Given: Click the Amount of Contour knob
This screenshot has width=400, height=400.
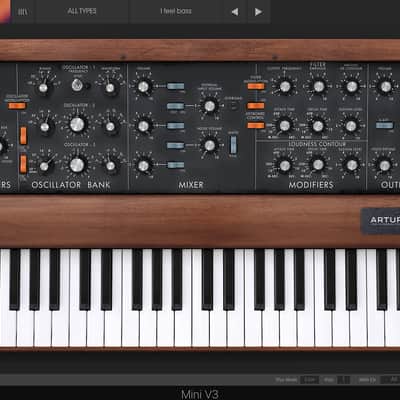Looking at the screenshot, I should (352, 87).
